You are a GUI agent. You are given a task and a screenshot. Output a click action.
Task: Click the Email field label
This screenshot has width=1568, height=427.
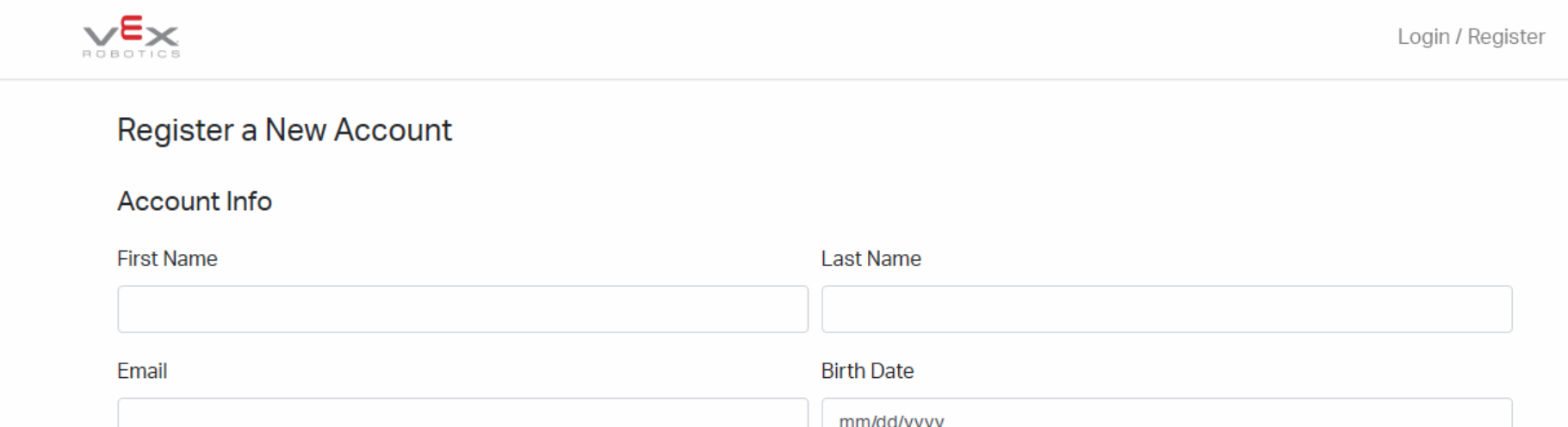click(142, 371)
